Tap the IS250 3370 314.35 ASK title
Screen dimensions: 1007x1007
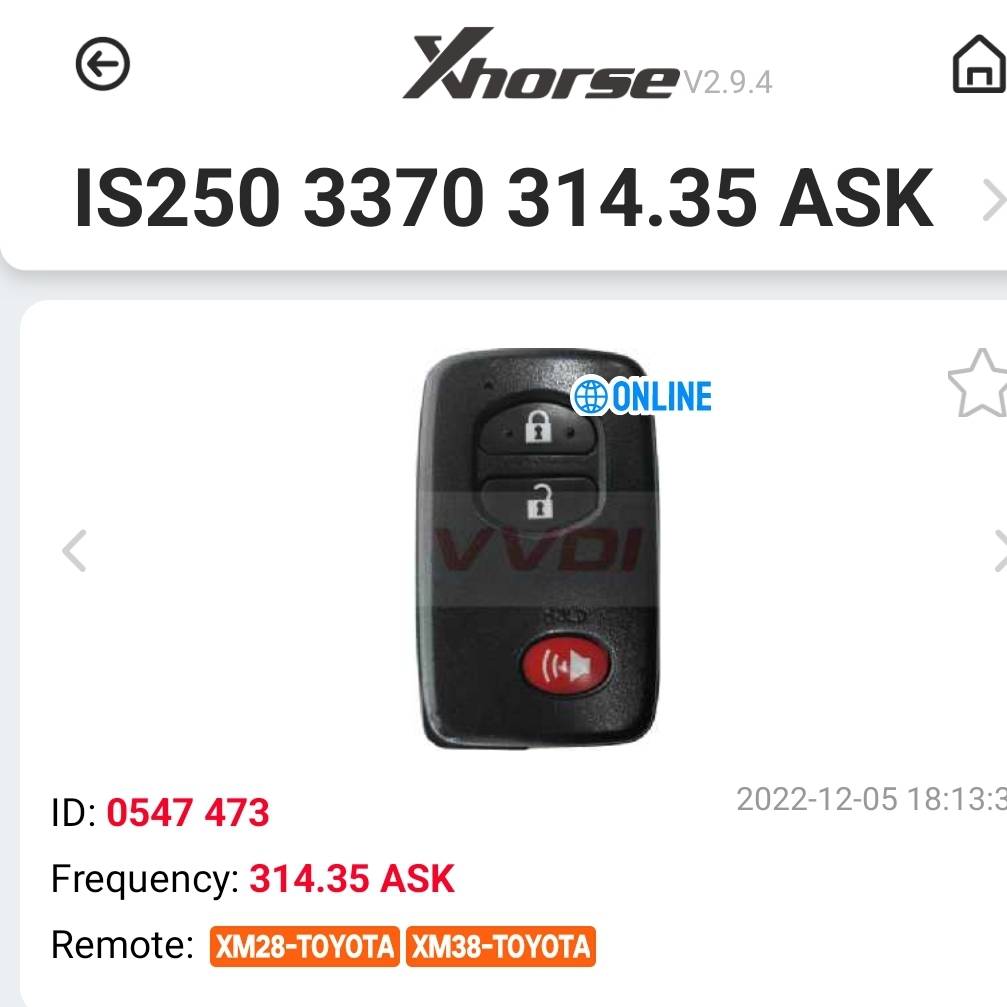[x=504, y=198]
